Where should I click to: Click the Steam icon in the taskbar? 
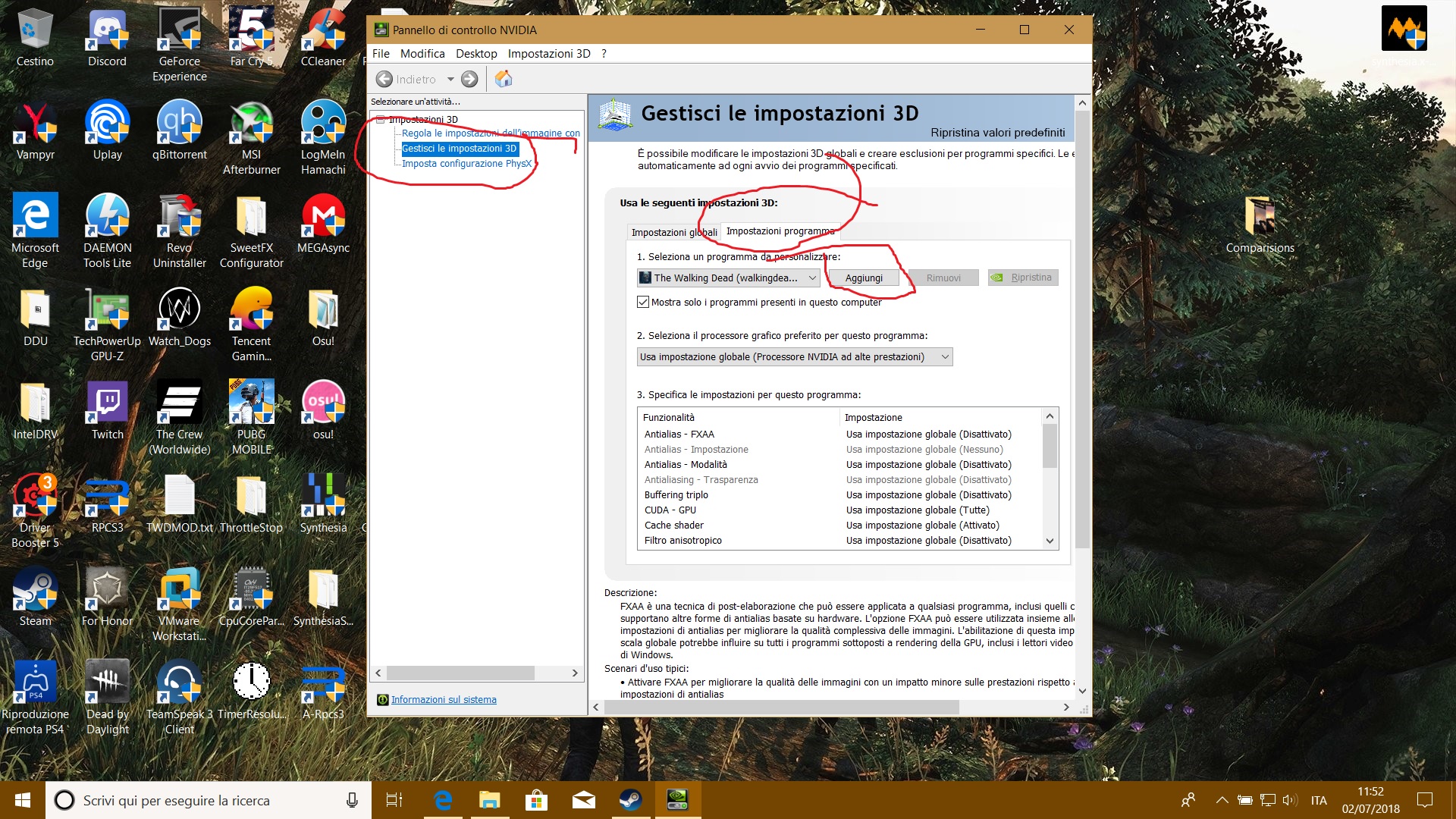tap(630, 799)
